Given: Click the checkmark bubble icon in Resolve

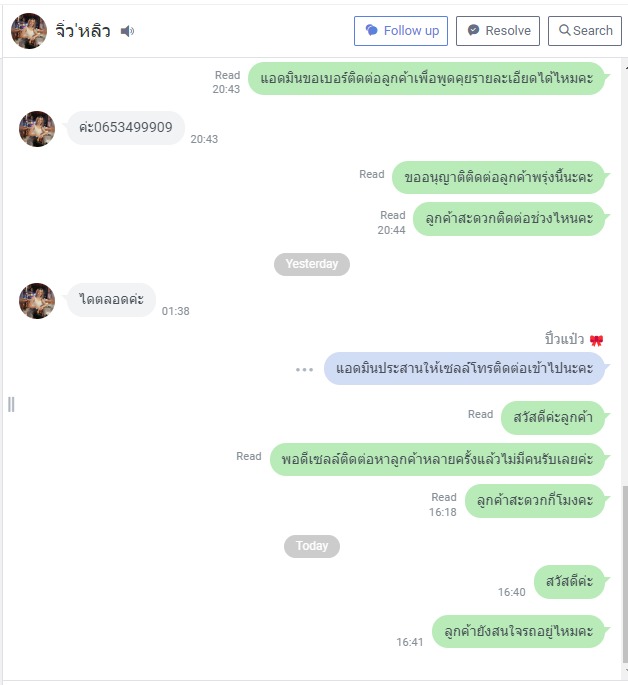Looking at the screenshot, I should (473, 30).
